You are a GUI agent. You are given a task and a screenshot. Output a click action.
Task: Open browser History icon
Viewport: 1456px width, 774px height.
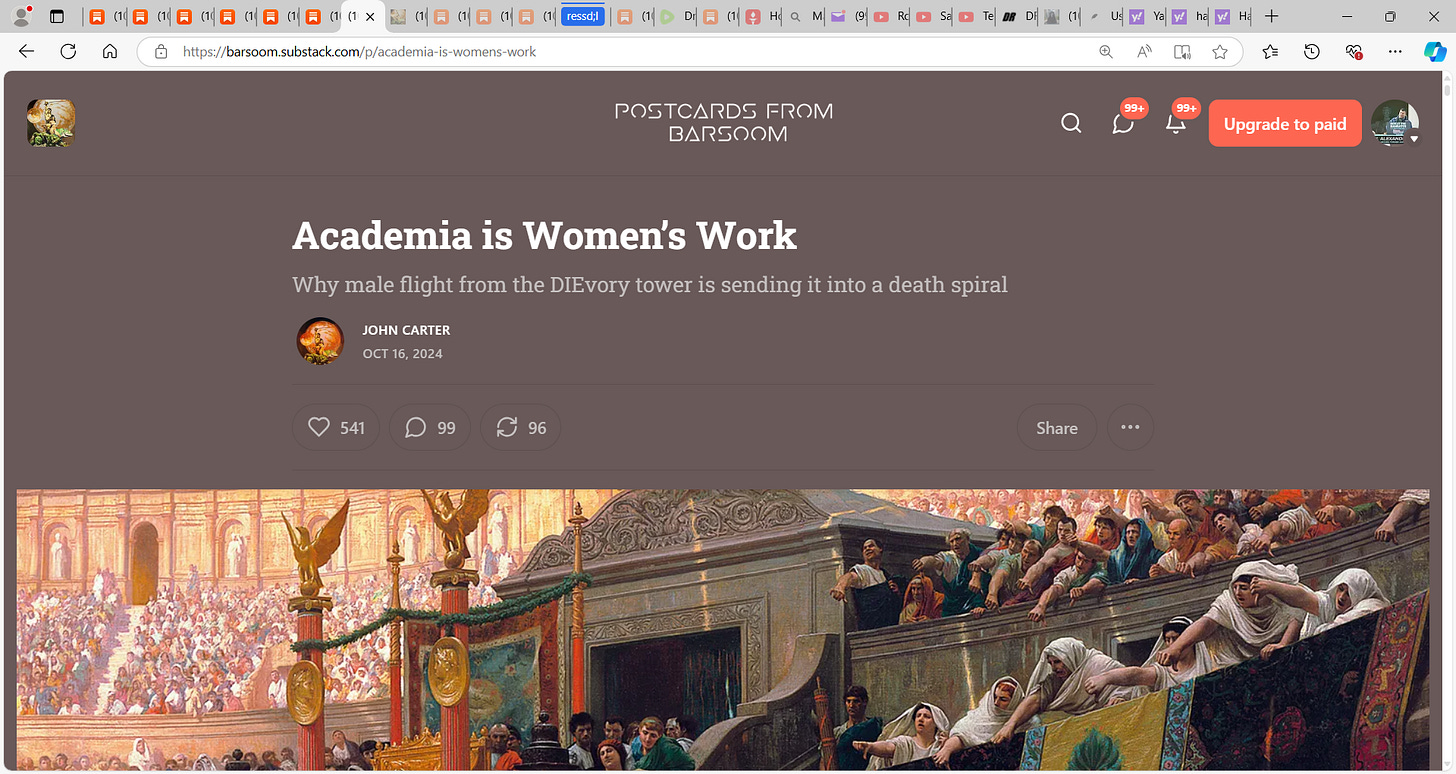click(x=1312, y=52)
